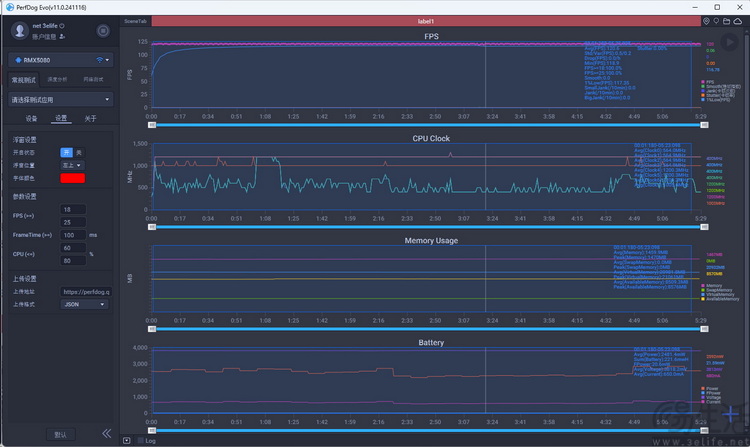Image resolution: width=750 pixels, height=447 pixels.
Task: Open the JSON upload format dropdown
Action: [x=84, y=305]
